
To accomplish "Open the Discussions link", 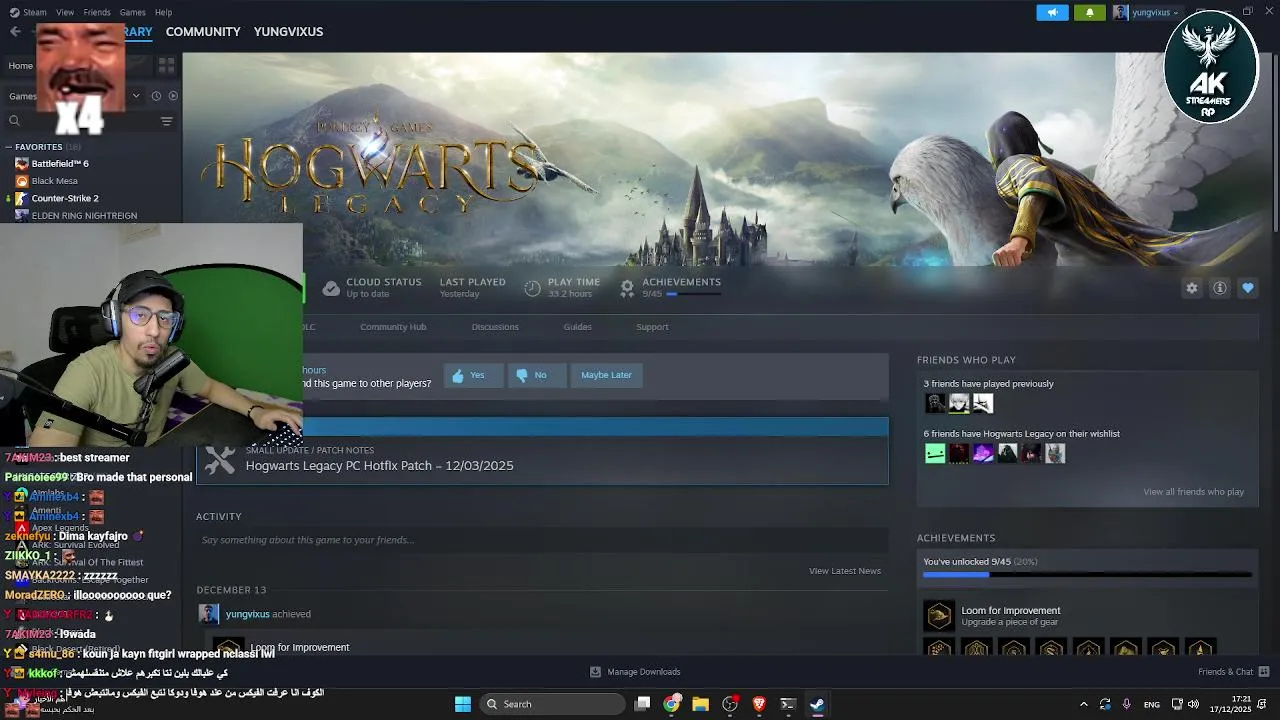I will pyautogui.click(x=495, y=327).
